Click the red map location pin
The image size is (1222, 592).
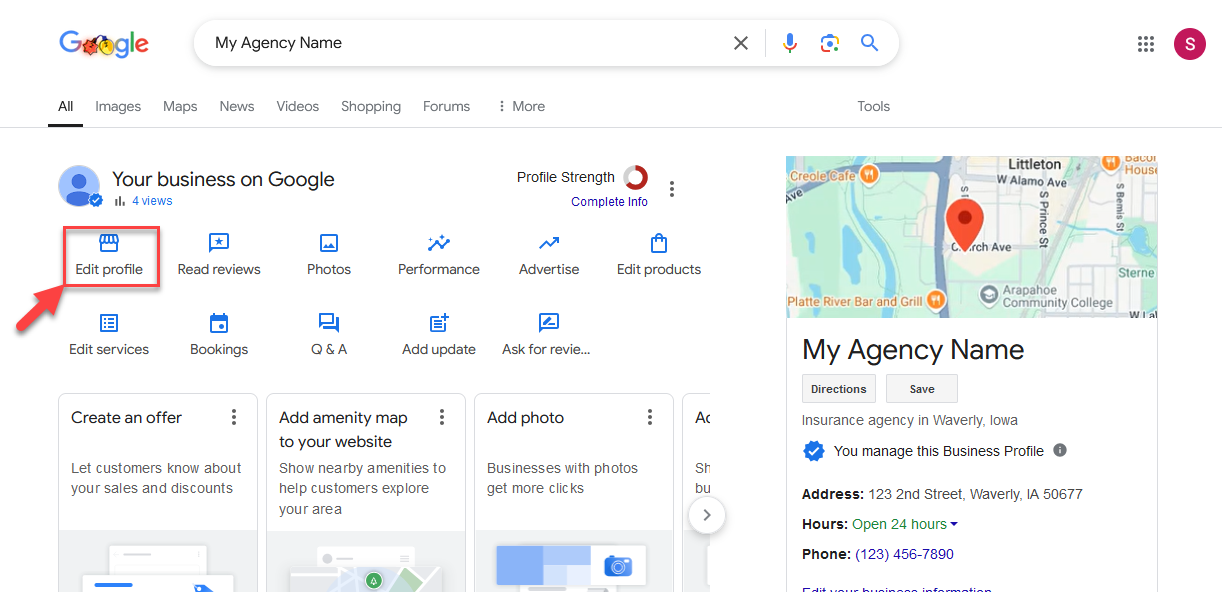tap(965, 223)
